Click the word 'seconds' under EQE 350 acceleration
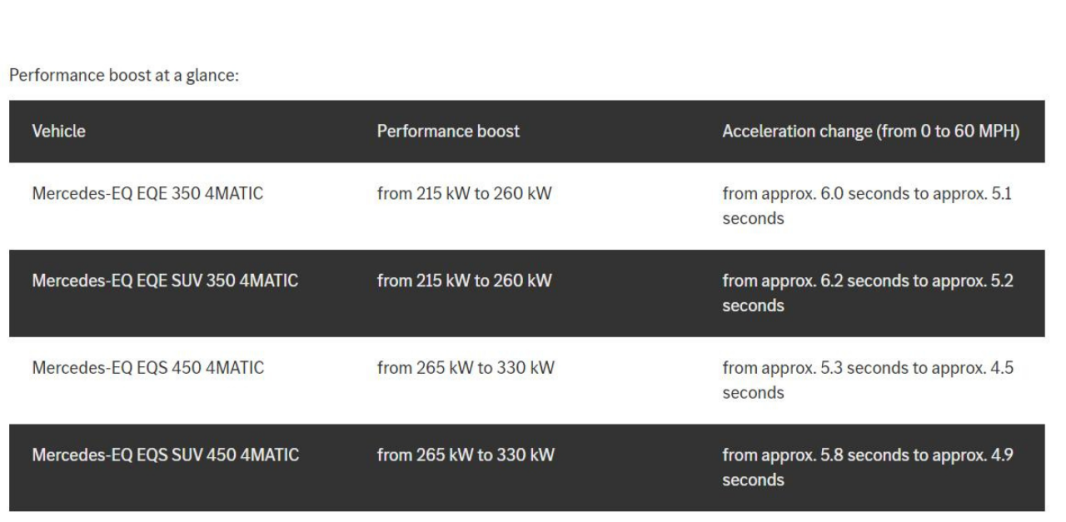This screenshot has width=1066, height=522. tap(753, 219)
